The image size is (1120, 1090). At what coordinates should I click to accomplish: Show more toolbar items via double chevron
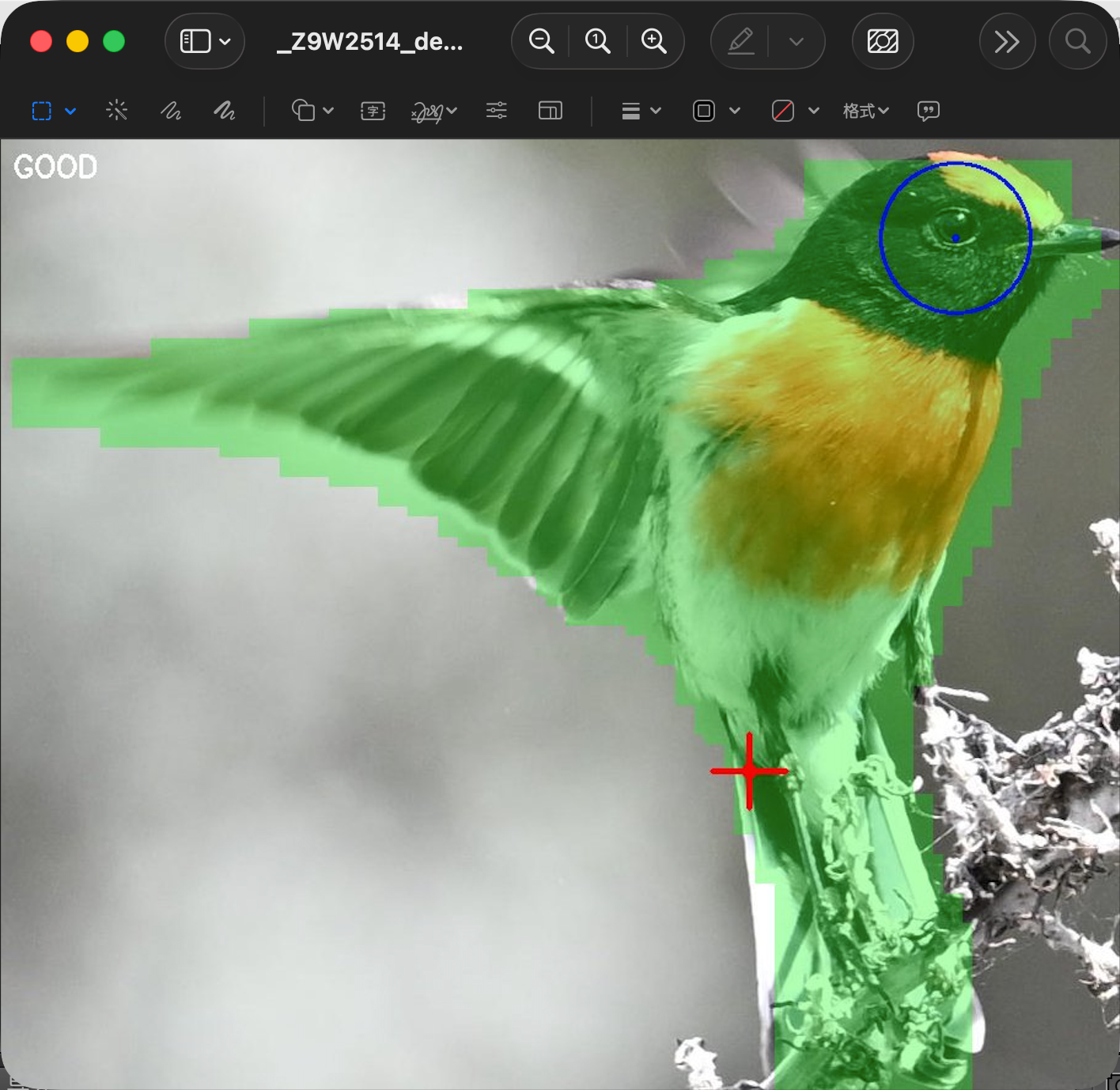coord(1006,41)
